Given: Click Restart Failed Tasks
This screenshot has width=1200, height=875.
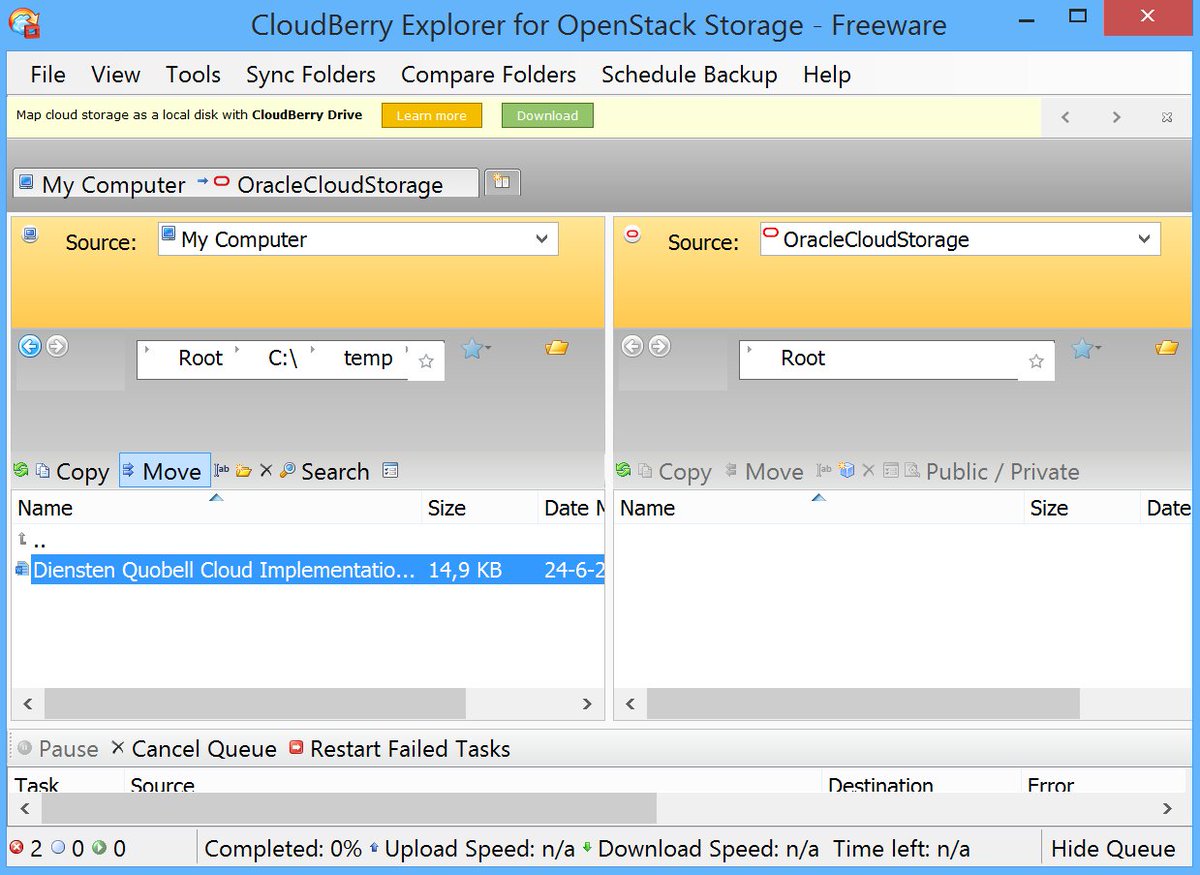Looking at the screenshot, I should (399, 749).
